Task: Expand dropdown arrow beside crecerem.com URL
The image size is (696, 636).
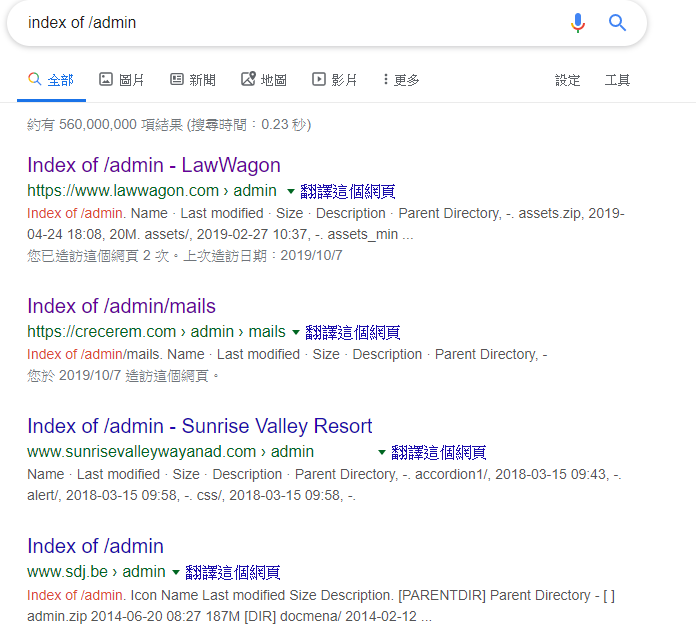Action: click(296, 332)
